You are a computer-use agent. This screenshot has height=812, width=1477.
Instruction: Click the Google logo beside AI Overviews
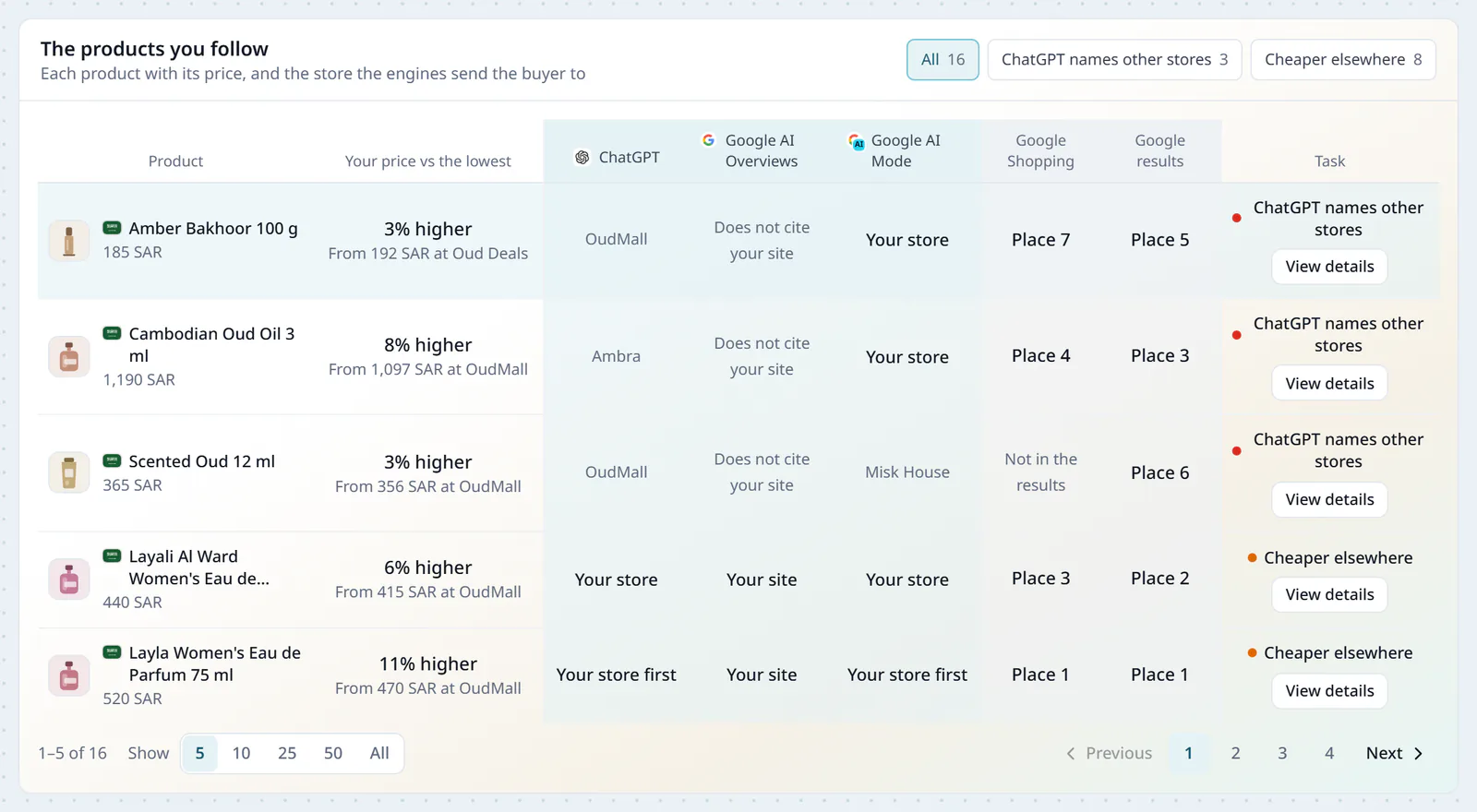click(708, 140)
